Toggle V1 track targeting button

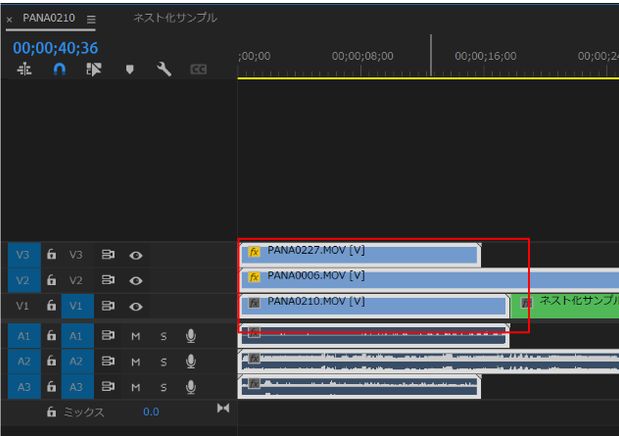[x=77, y=306]
